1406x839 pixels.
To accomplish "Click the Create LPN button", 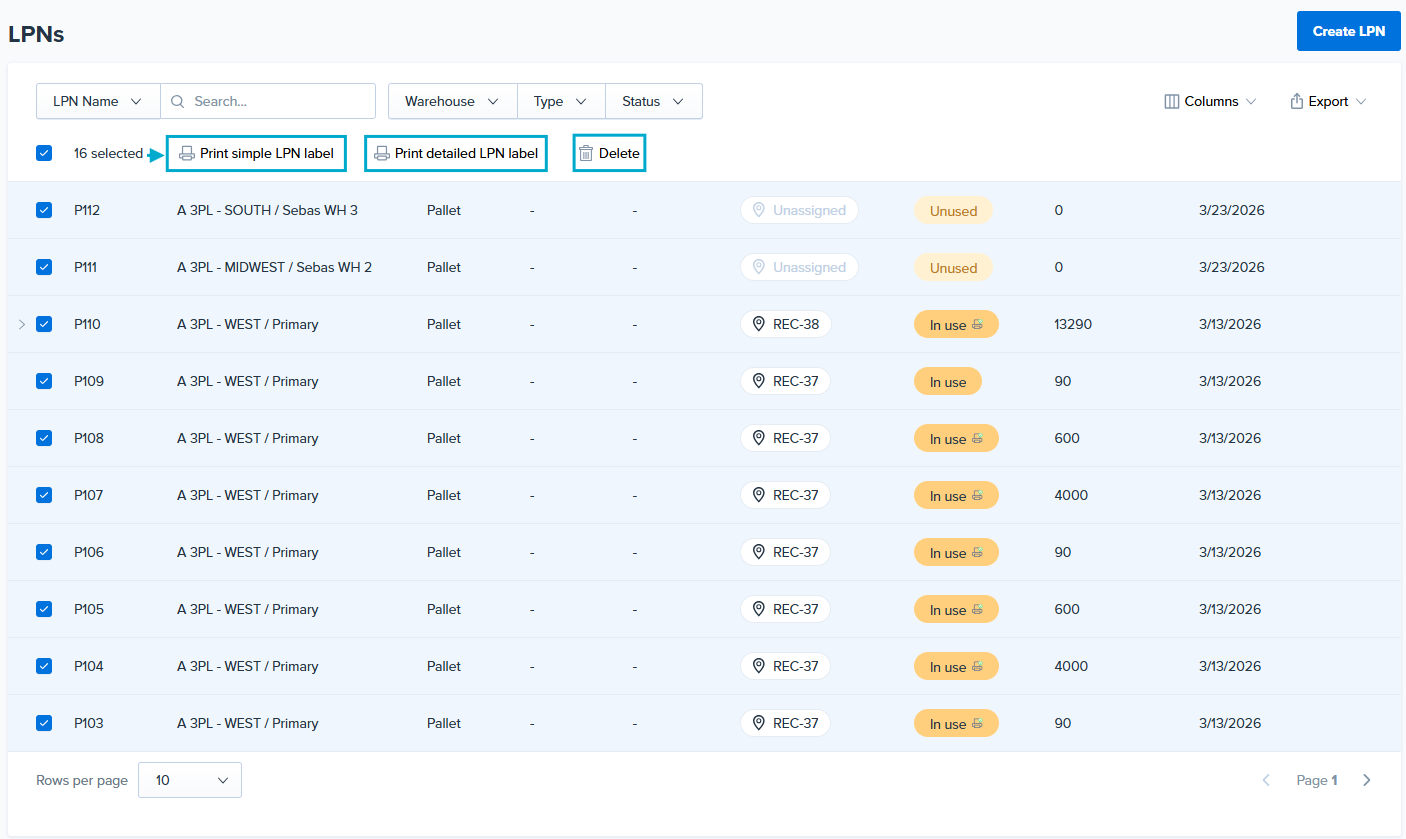I will coord(1348,31).
